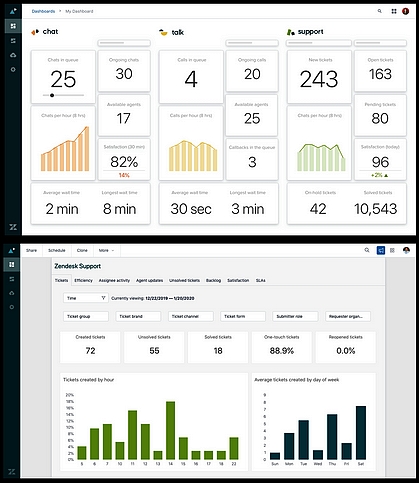Click the search icon in top dashboard header
Viewport: 419px width, 483px height.
379,11
